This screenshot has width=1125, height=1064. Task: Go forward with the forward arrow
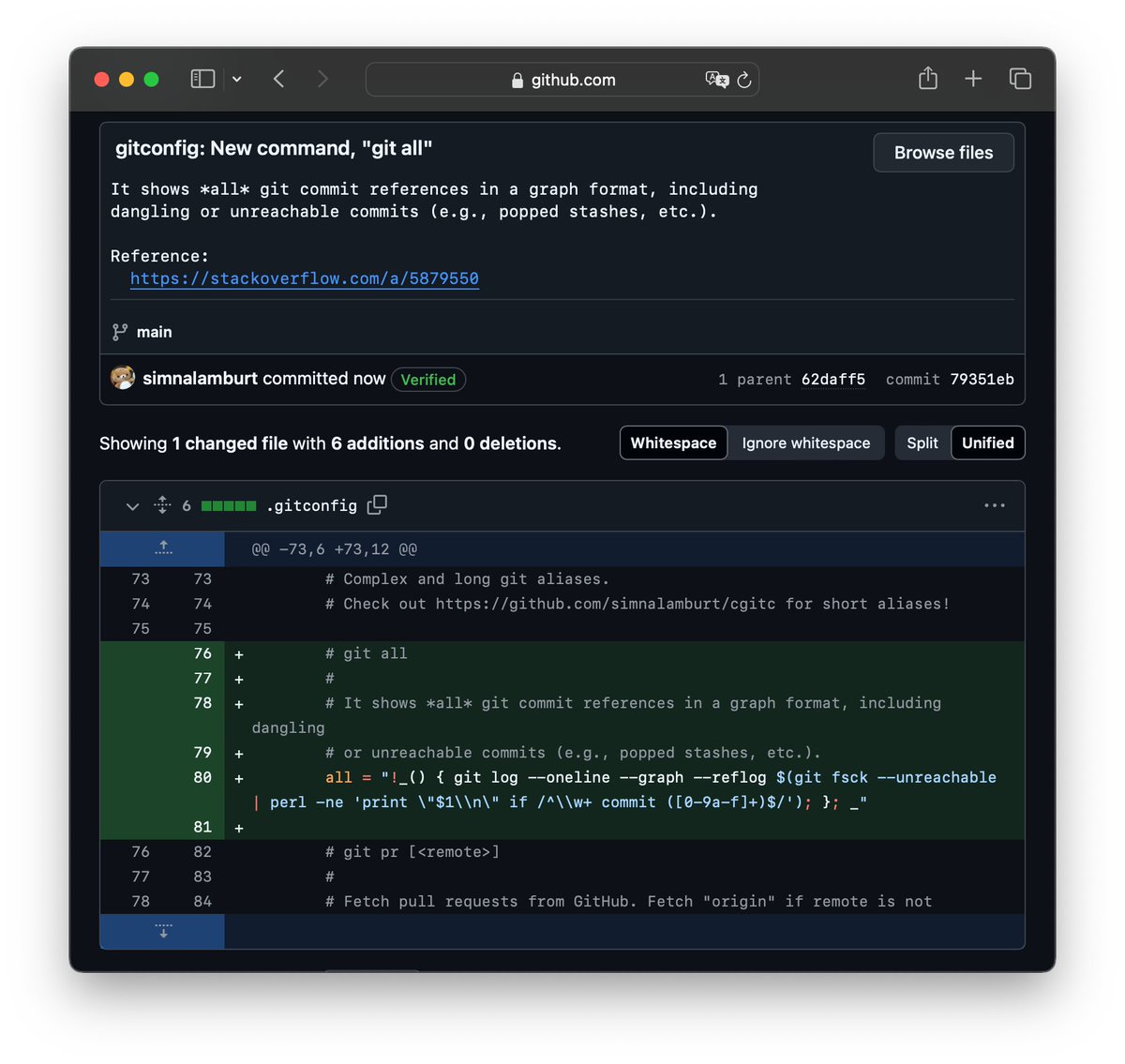click(x=322, y=79)
